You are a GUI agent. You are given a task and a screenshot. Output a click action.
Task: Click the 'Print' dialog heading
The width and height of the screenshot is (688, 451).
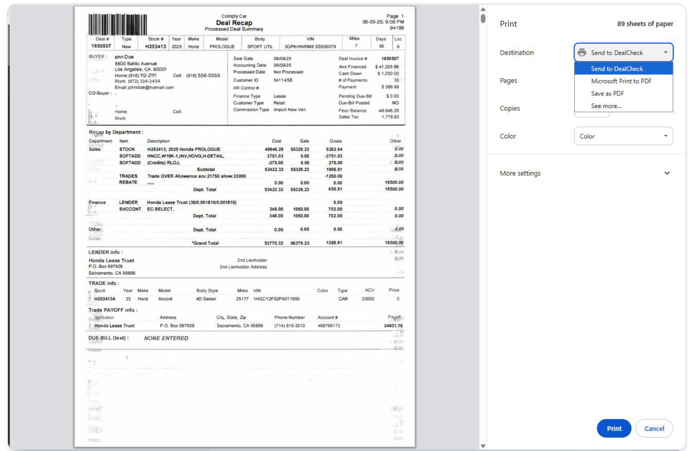(508, 24)
